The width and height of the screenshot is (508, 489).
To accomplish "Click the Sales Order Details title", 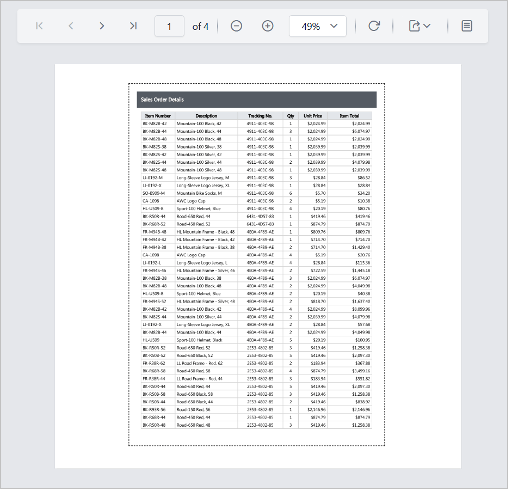I will [162, 100].
